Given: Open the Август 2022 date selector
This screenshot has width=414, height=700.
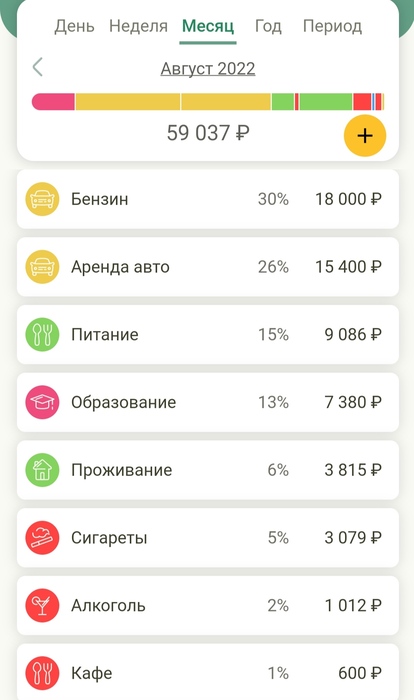Looking at the screenshot, I should click(x=208, y=69).
